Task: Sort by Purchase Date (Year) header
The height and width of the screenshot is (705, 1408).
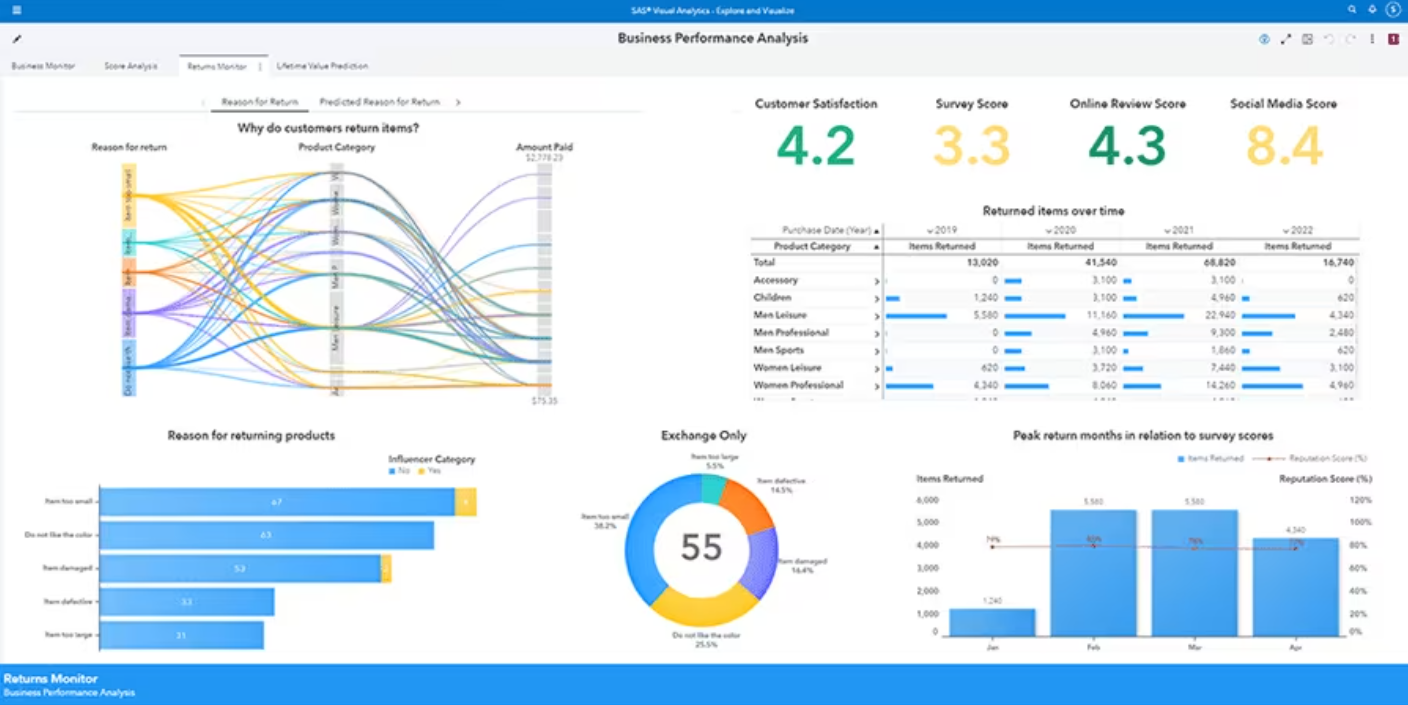Action: click(x=827, y=230)
